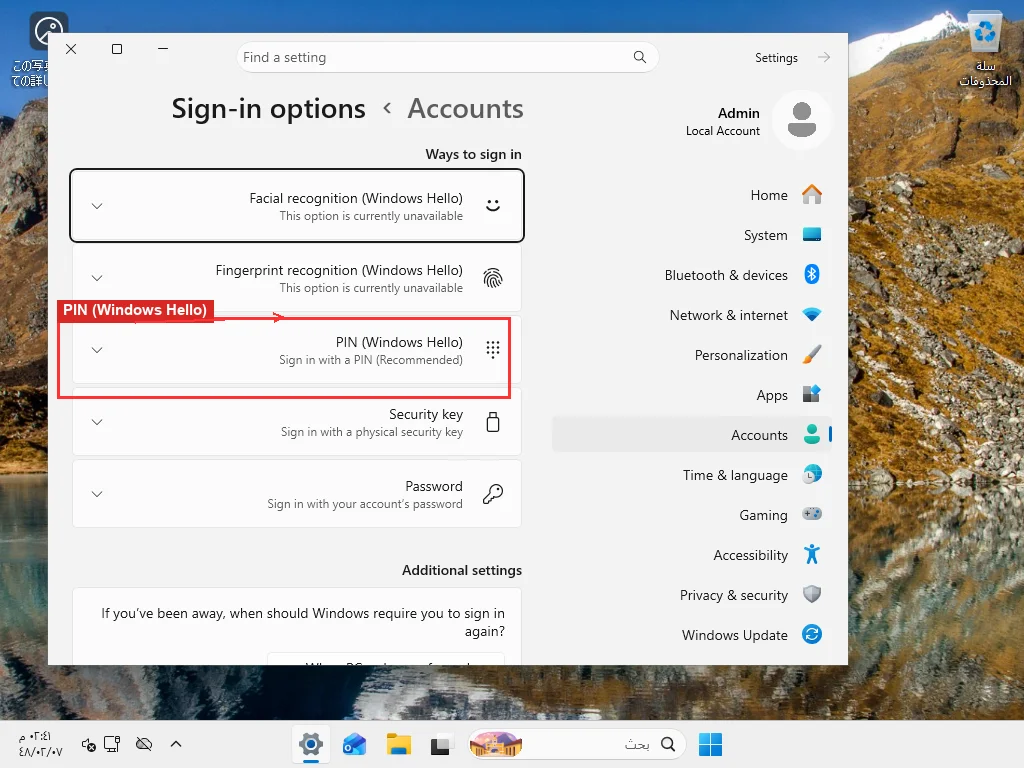Click the Bluetooth icon in sidebar
This screenshot has width=1024, height=768.
pos(812,274)
